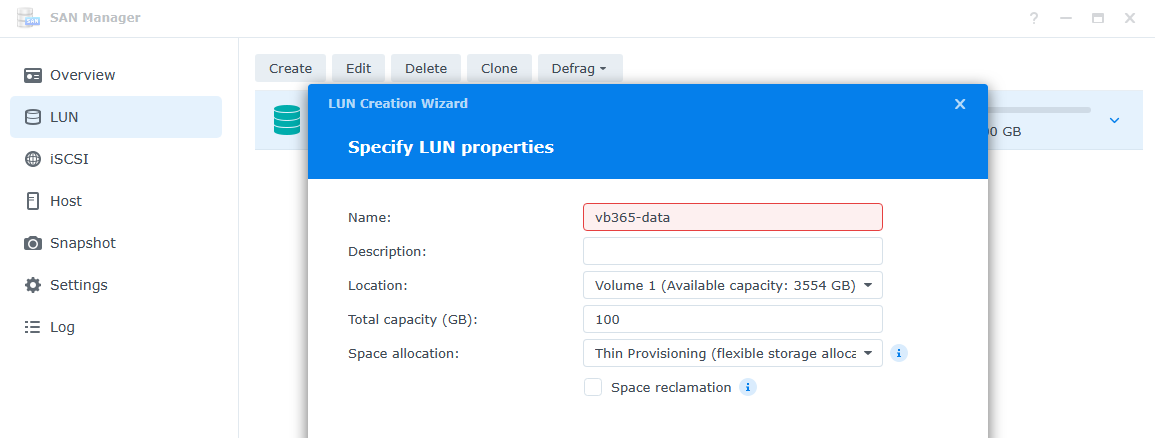The image size is (1155, 438).
Task: Click the Host icon in sidebar
Action: [33, 201]
